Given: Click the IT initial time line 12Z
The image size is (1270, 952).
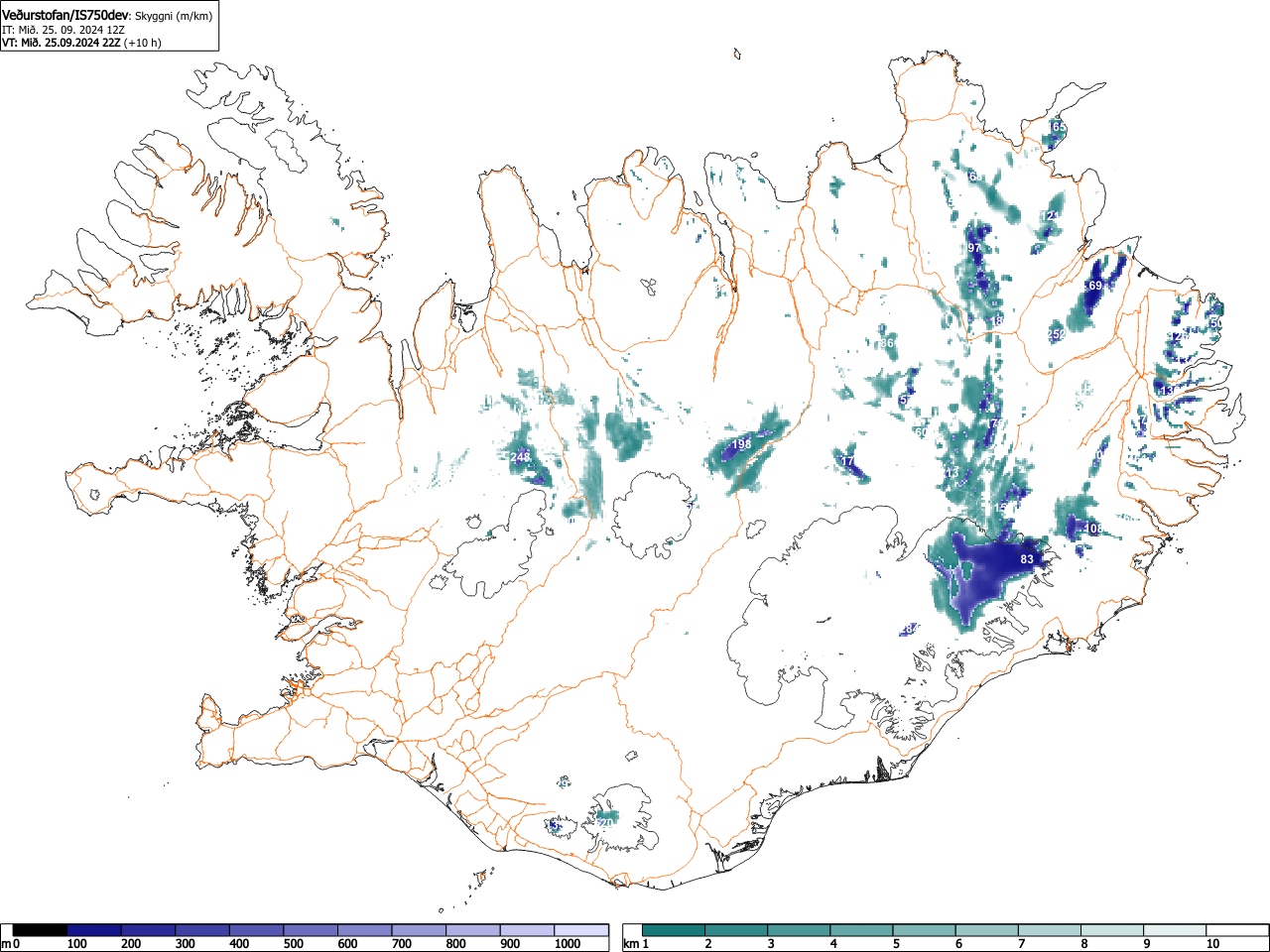Looking at the screenshot, I should (x=63, y=30).
